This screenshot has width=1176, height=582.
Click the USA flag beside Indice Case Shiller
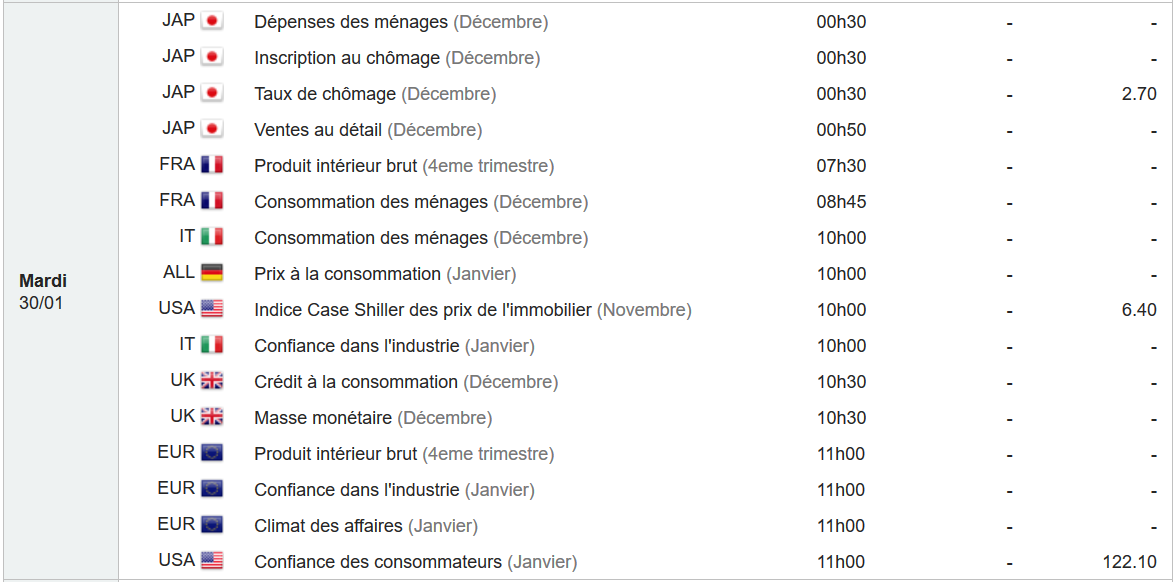tap(212, 309)
